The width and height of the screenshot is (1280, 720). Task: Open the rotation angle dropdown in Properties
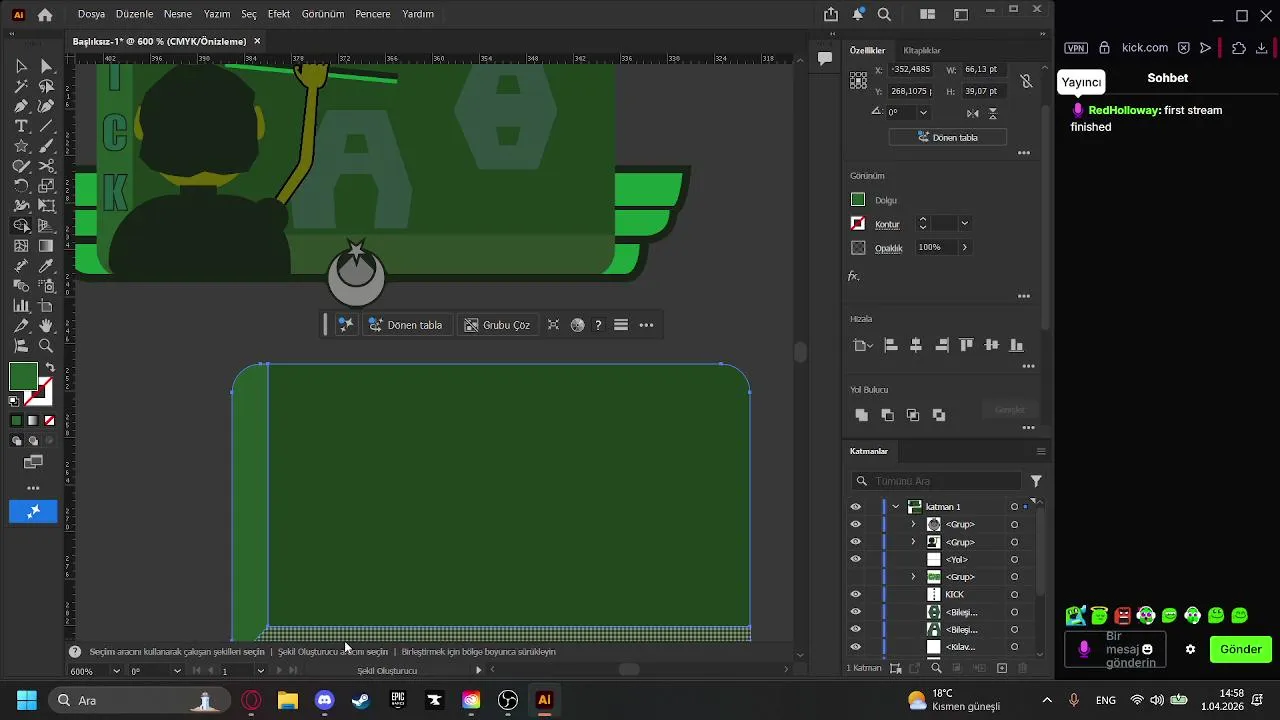[923, 113]
